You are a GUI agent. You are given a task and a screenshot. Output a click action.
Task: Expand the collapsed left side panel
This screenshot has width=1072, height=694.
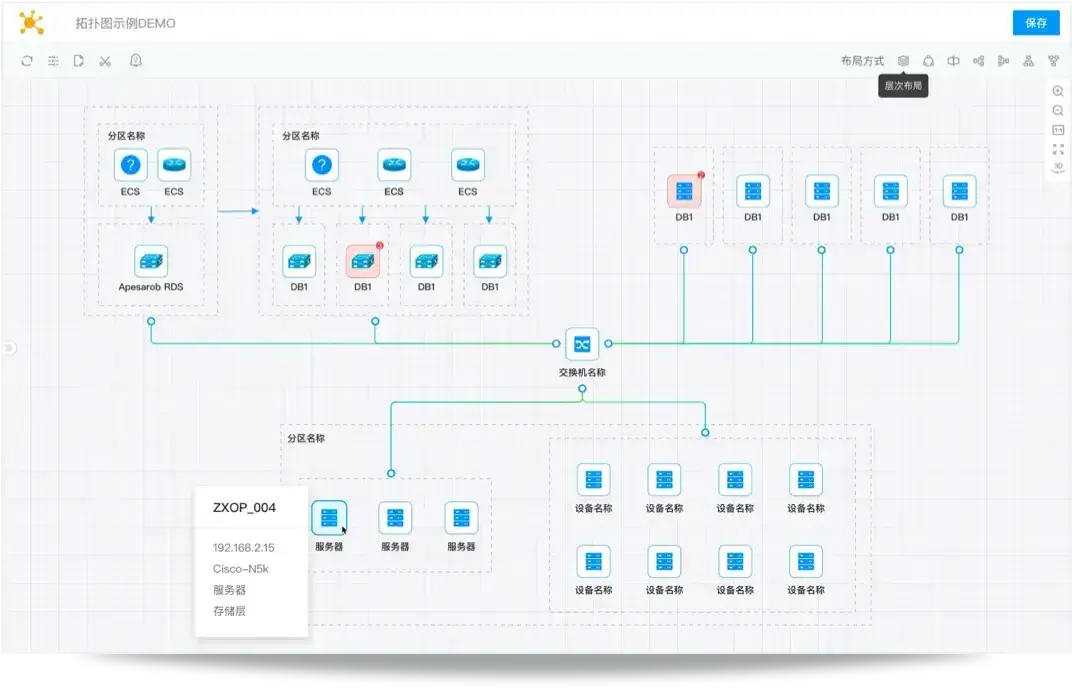pos(9,348)
